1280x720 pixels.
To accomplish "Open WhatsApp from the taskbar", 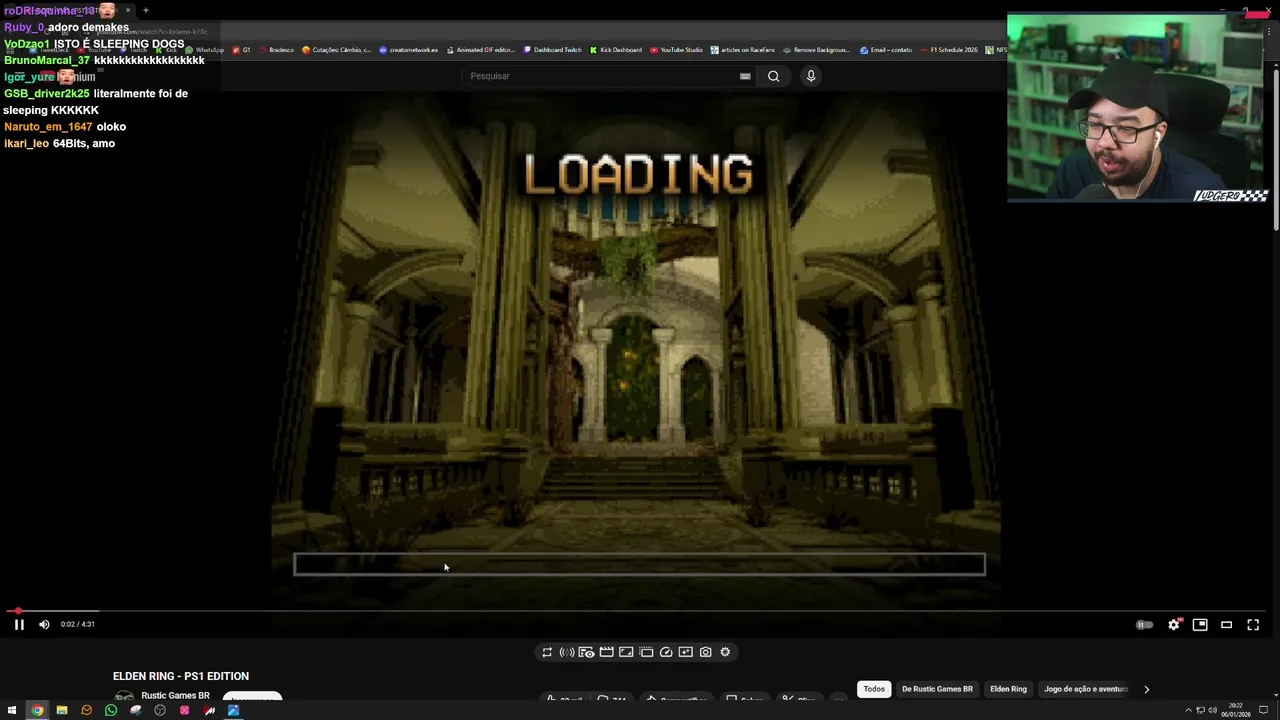I will 111,711.
